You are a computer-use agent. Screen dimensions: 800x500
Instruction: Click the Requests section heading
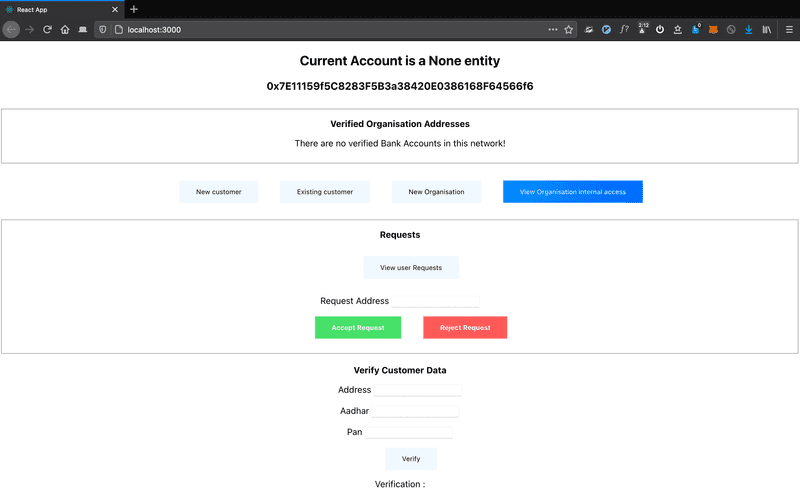pyautogui.click(x=400, y=235)
